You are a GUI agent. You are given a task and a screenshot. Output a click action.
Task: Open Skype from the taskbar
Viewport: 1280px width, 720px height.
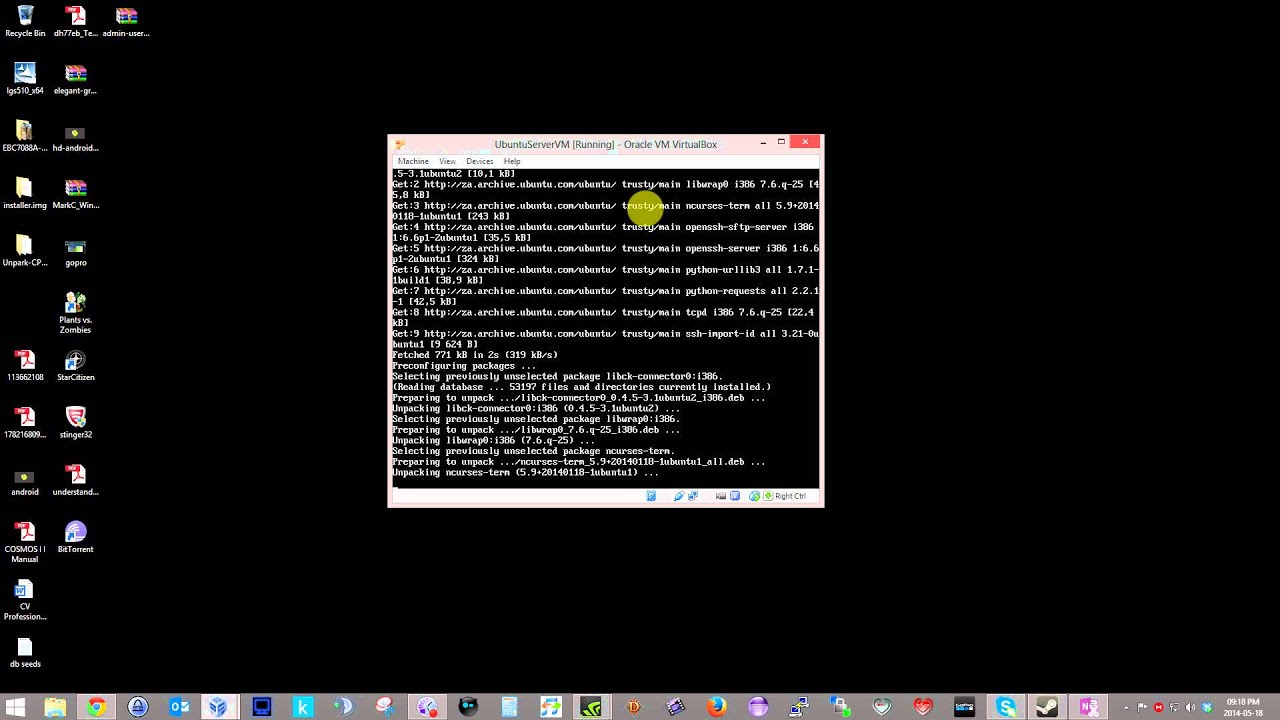click(x=1006, y=707)
